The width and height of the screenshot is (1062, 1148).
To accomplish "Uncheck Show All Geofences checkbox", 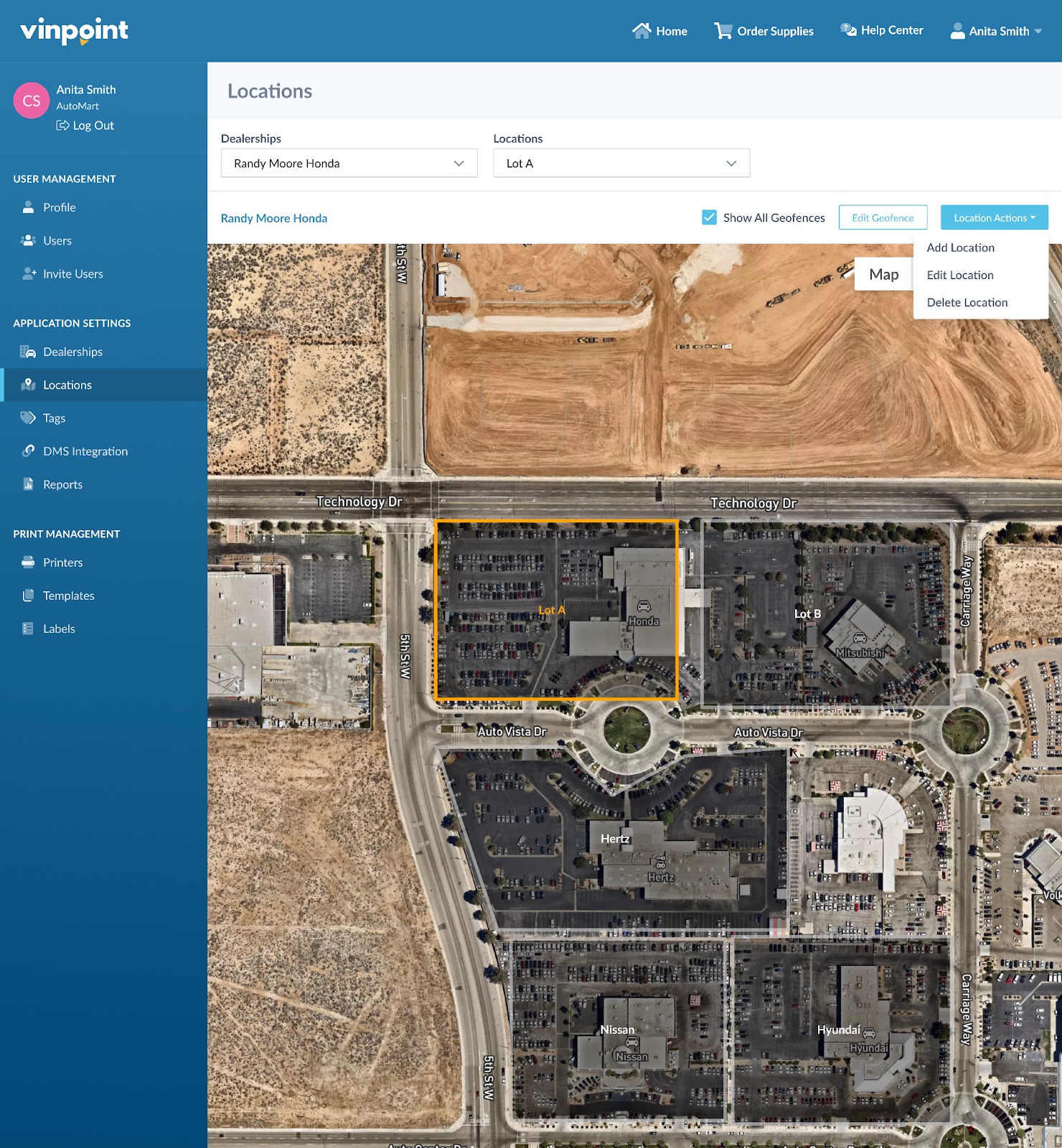I will 709,217.
